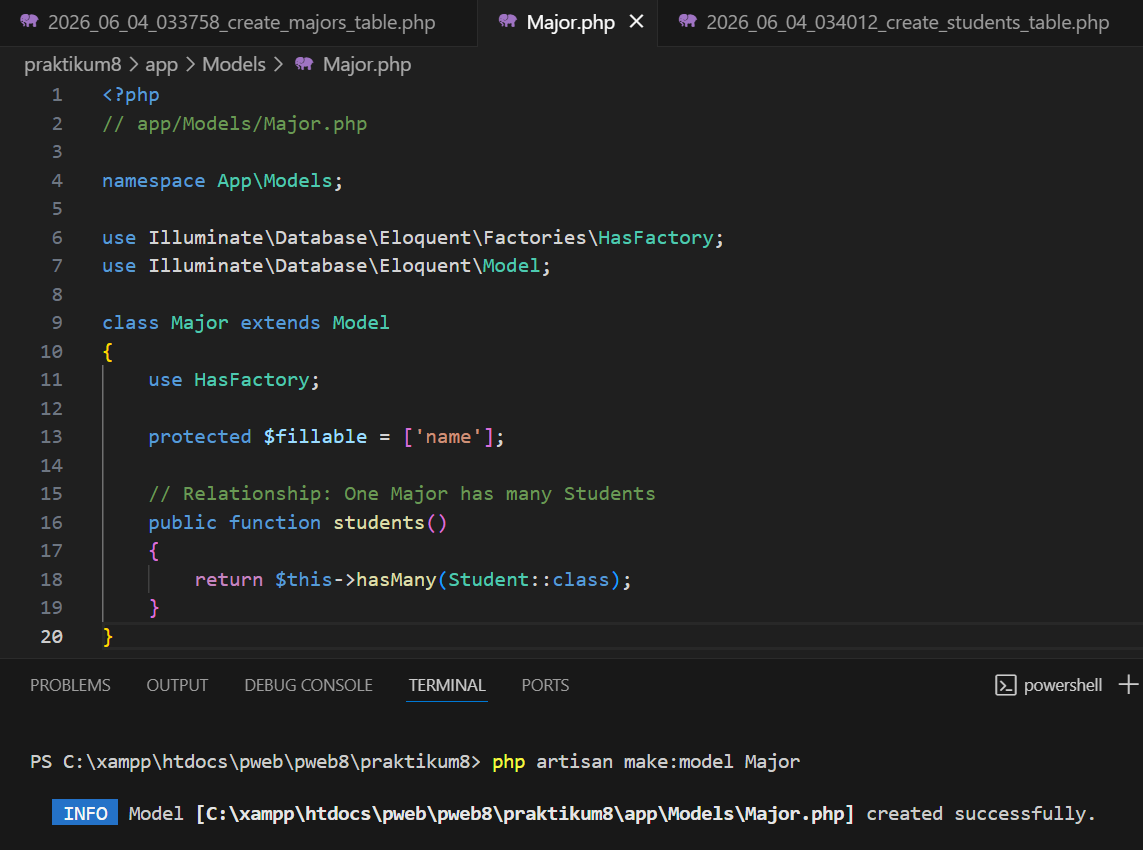Switch to the PROBLEMS panel tab

pyautogui.click(x=70, y=685)
